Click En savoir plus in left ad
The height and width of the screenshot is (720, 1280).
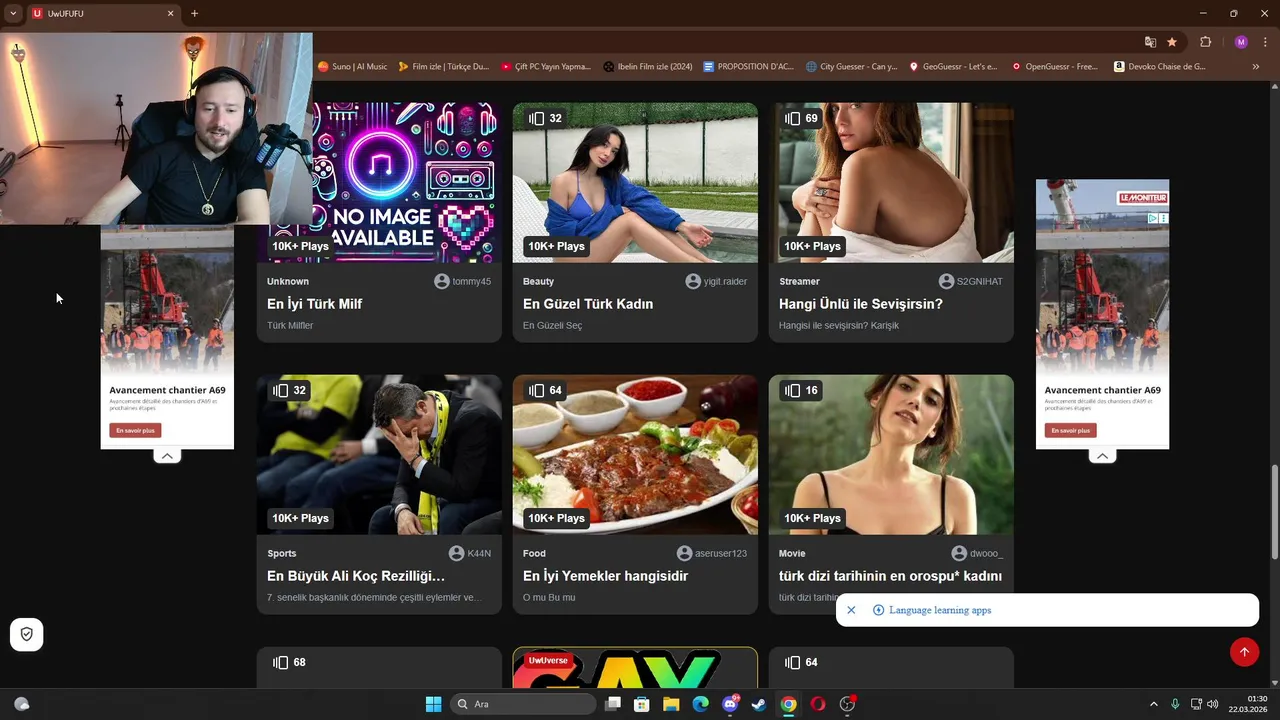pyautogui.click(x=135, y=430)
